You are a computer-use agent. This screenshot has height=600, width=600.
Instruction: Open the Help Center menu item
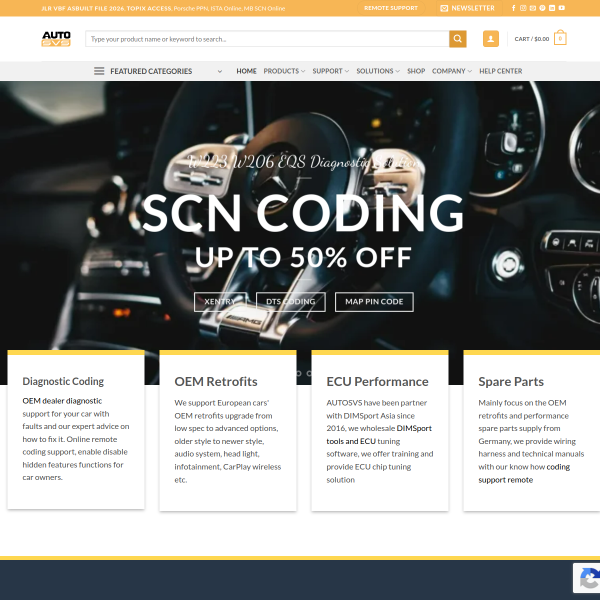click(x=501, y=71)
